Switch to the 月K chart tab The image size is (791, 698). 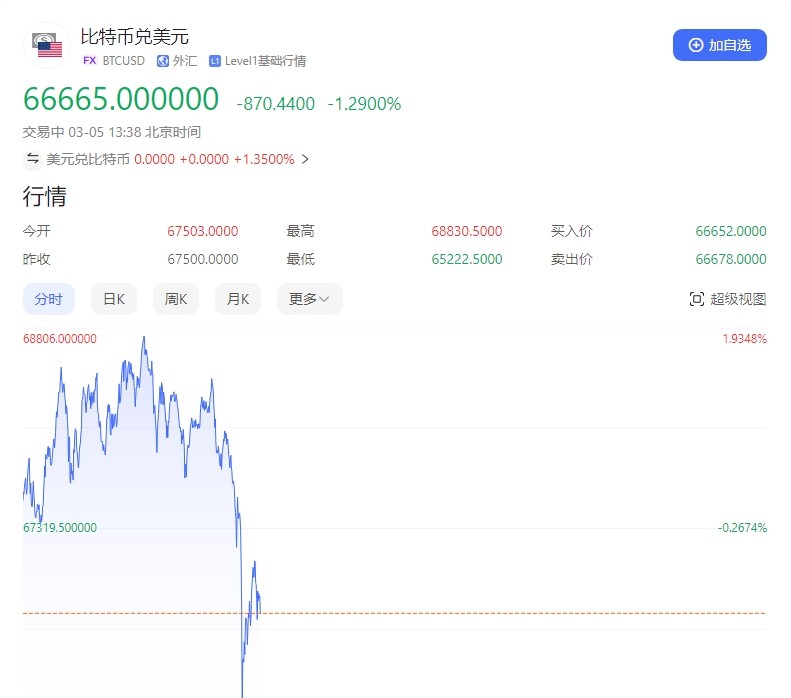[238, 299]
